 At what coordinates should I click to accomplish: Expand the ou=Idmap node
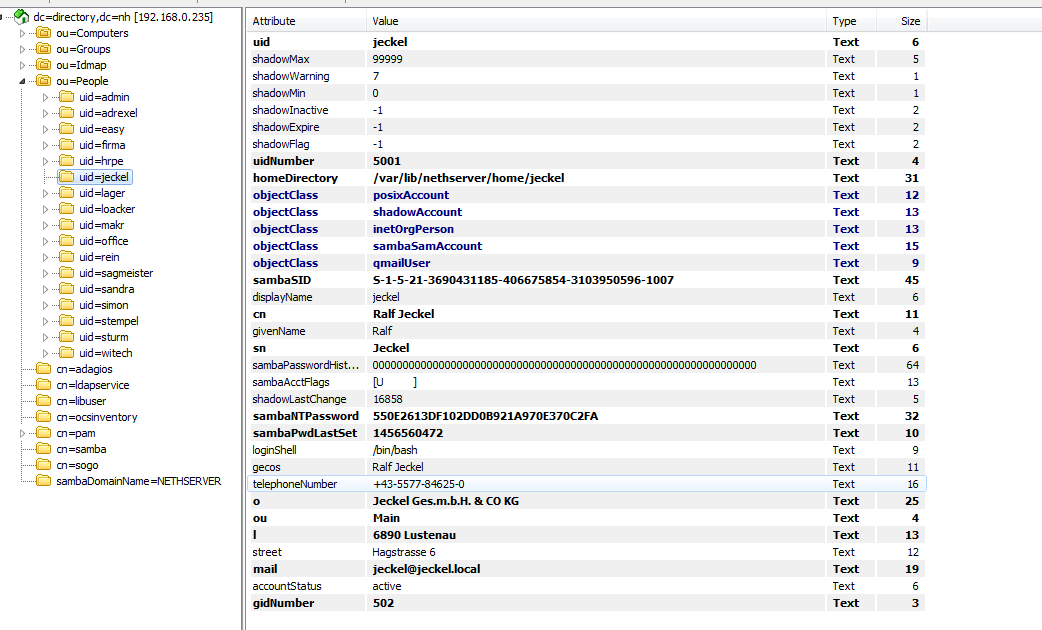[23, 65]
